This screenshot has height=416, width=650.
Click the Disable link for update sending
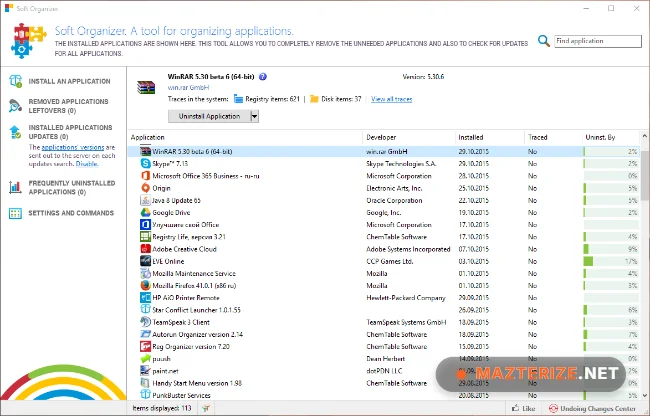[x=87, y=164]
